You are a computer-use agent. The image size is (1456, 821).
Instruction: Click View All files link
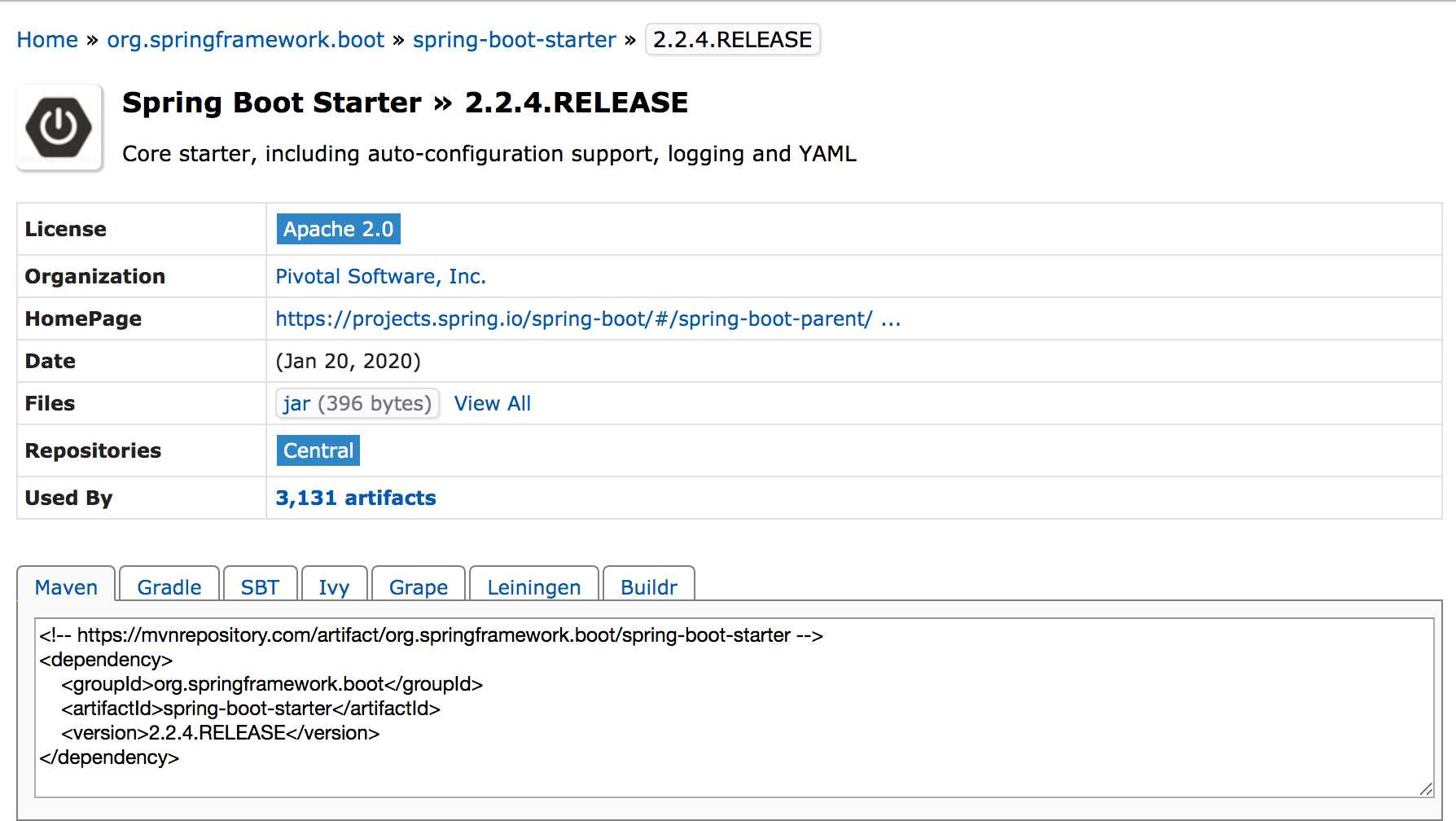click(x=492, y=403)
